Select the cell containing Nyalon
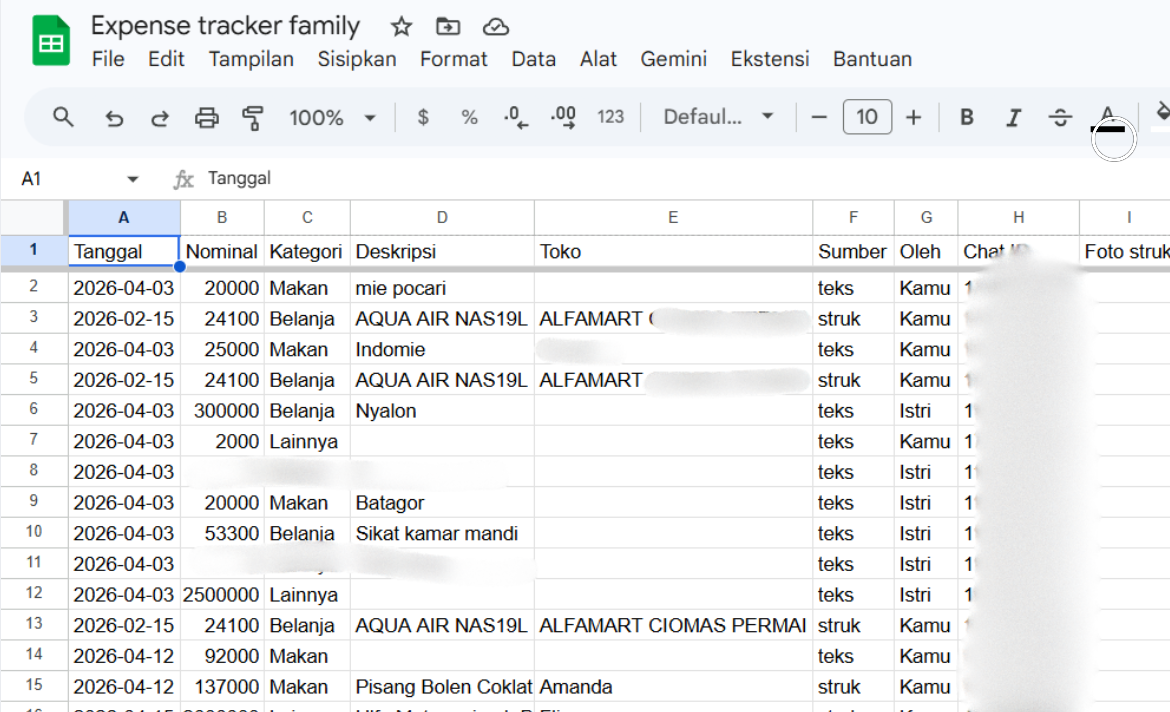This screenshot has width=1170, height=712. (x=442, y=410)
